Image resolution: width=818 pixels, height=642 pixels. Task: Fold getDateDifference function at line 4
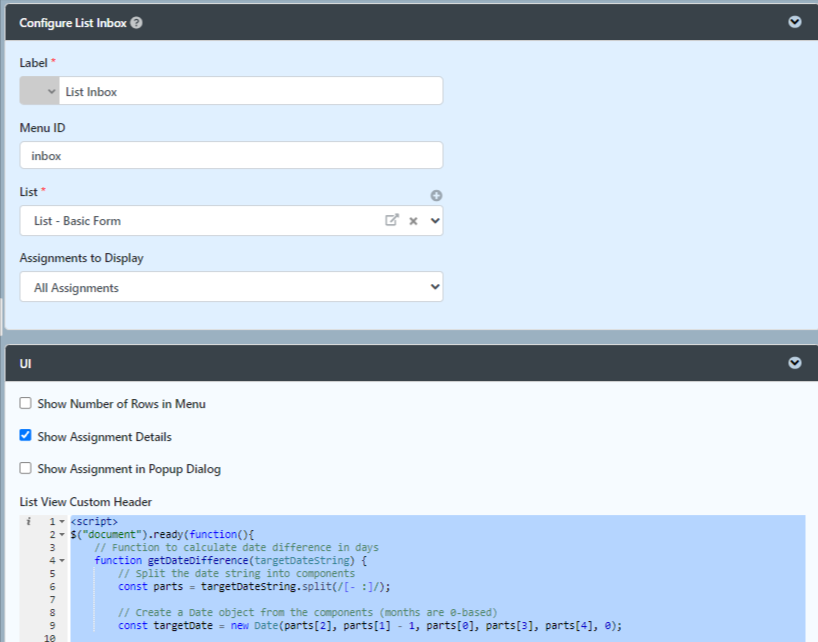(62, 561)
